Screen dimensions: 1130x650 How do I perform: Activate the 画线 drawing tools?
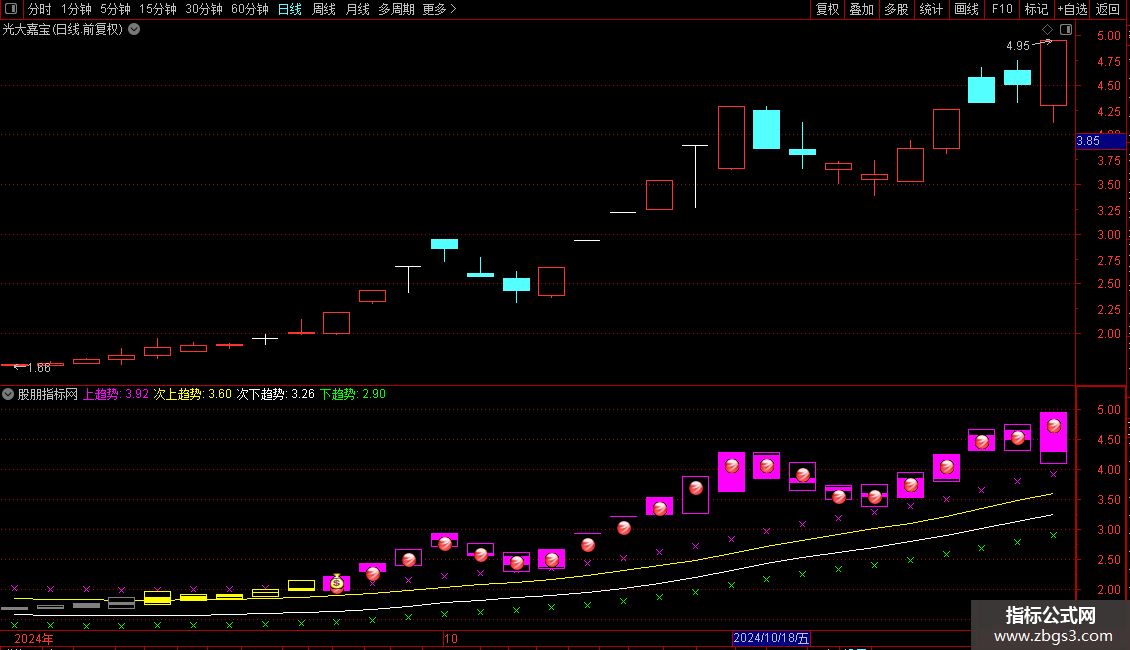(x=966, y=9)
